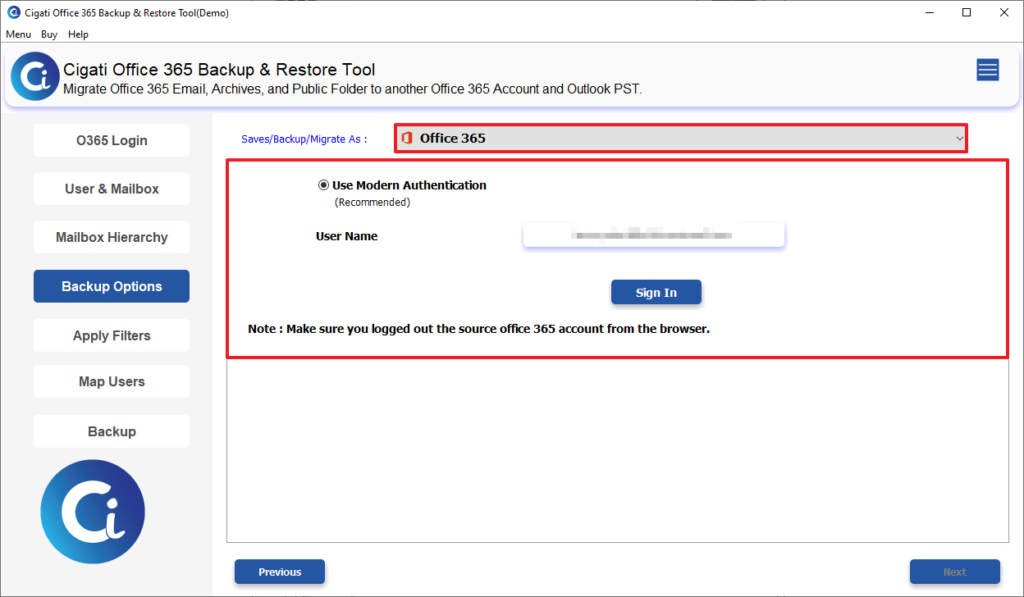Viewport: 1024px width, 597px height.
Task: Minimize the application window
Action: coord(929,12)
